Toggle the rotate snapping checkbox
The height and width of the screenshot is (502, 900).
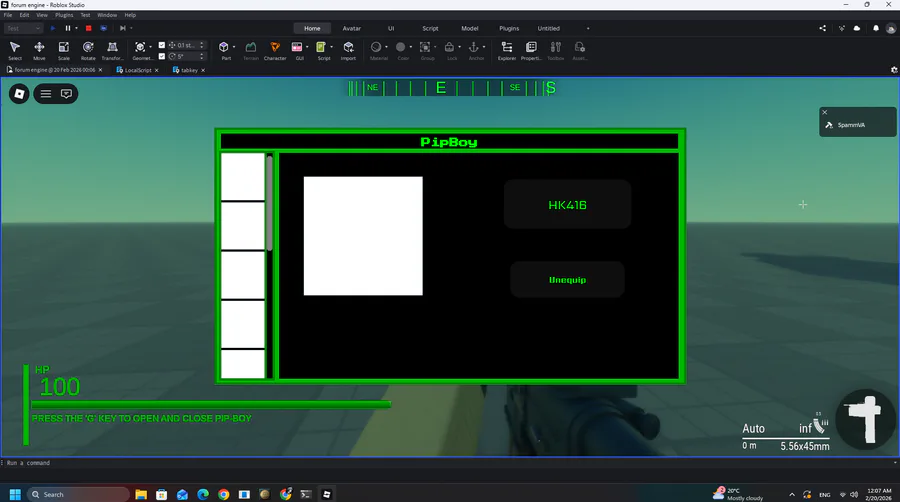[x=162, y=56]
